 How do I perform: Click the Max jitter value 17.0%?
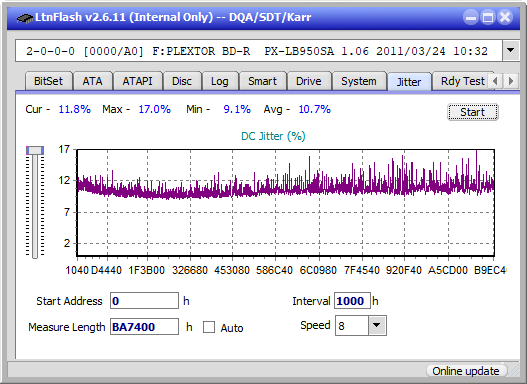[x=155, y=109]
